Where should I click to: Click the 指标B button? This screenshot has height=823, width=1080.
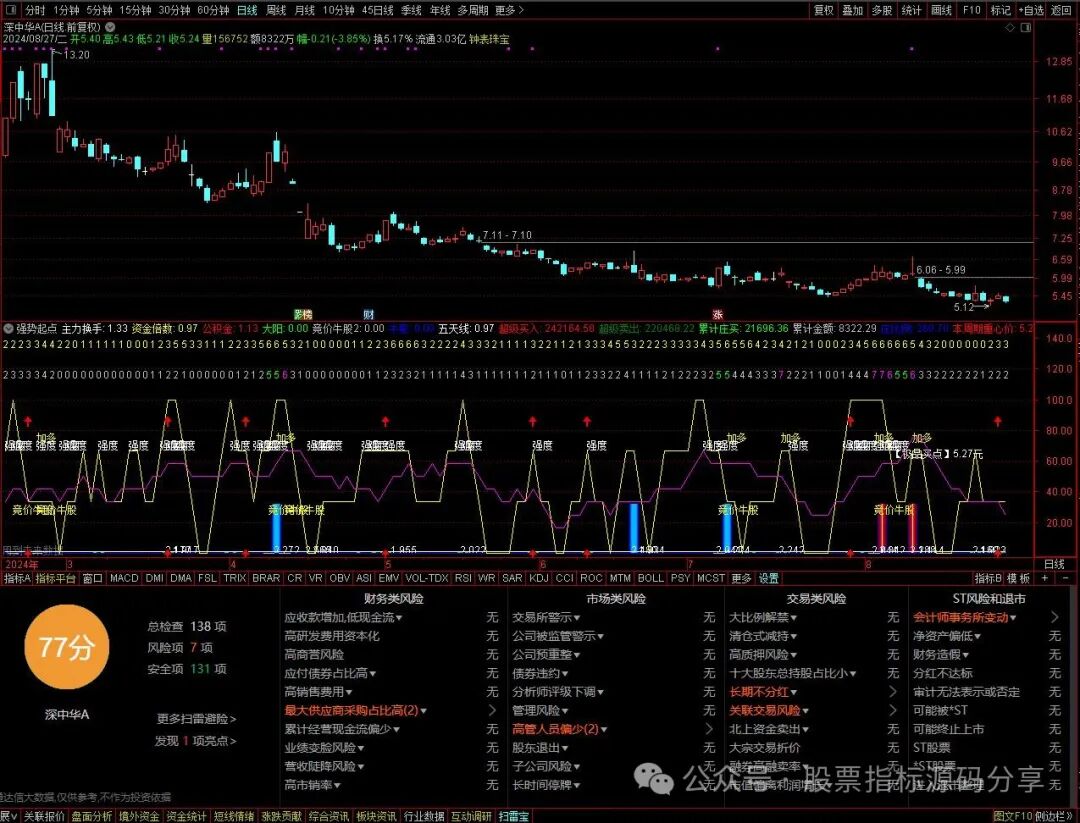988,579
